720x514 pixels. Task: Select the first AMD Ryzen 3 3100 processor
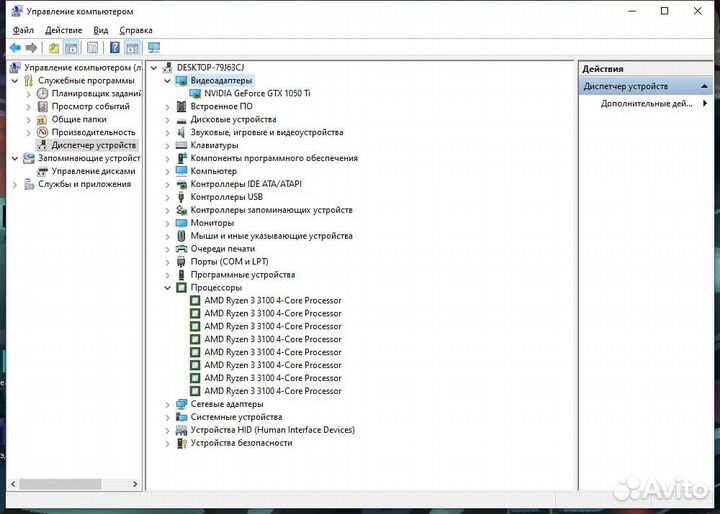tap(273, 300)
